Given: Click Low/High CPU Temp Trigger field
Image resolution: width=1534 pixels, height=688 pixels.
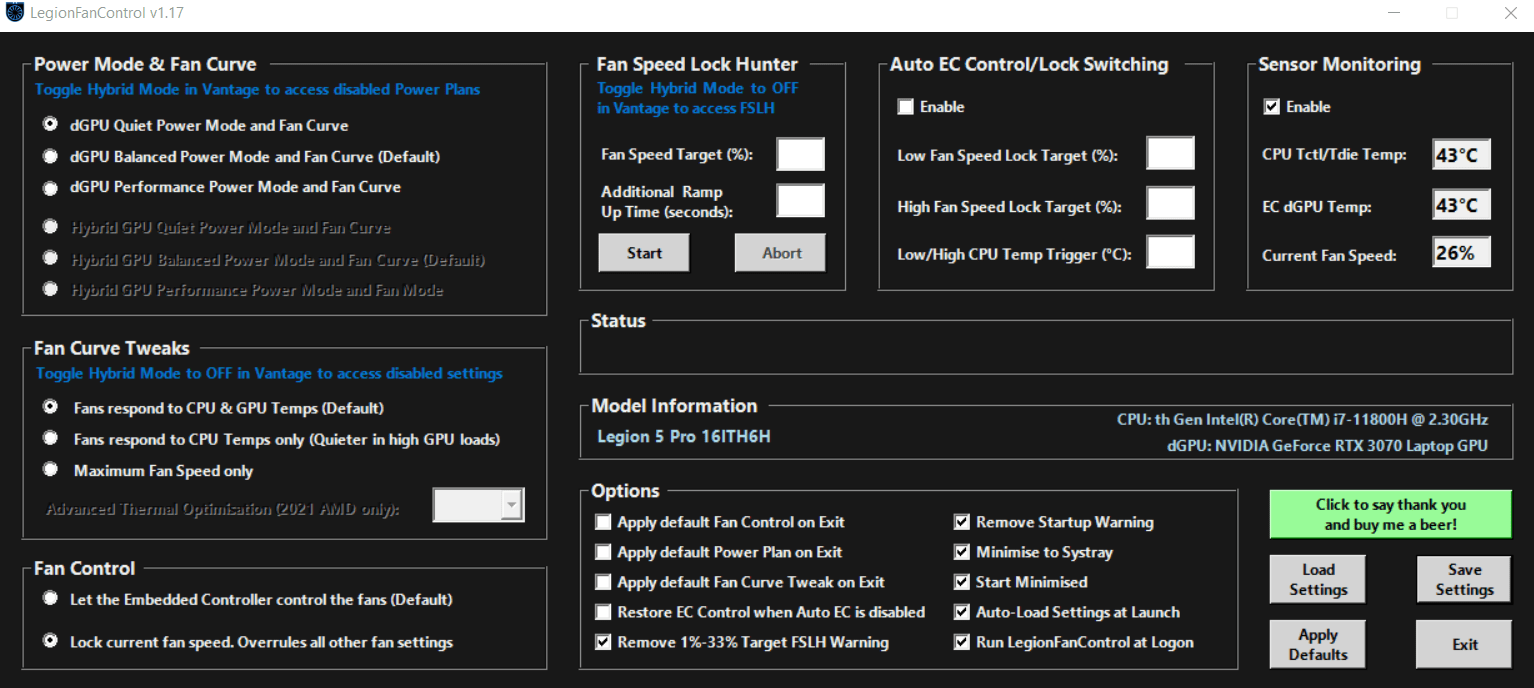Looking at the screenshot, I should point(1170,252).
